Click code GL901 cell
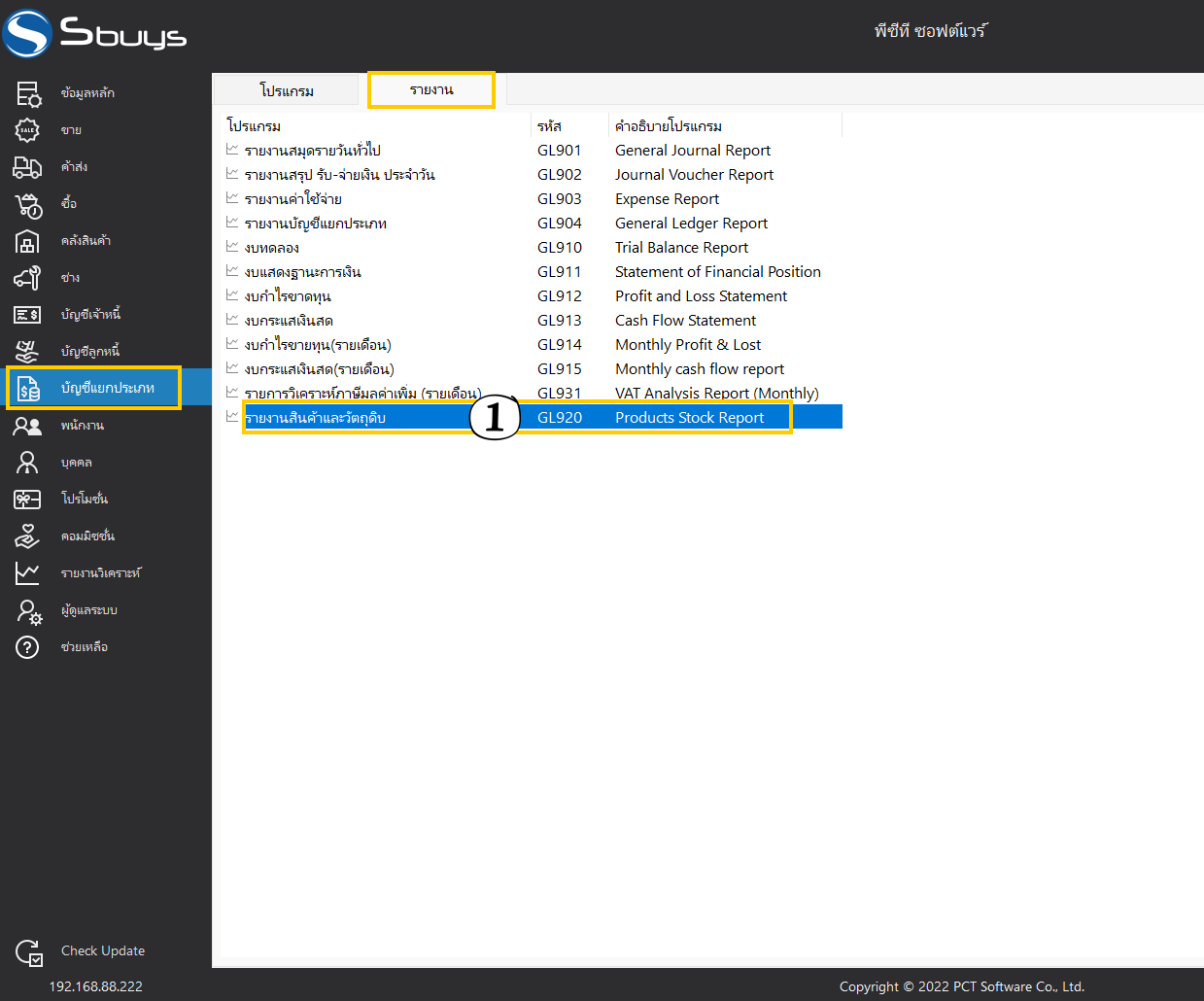 560,151
